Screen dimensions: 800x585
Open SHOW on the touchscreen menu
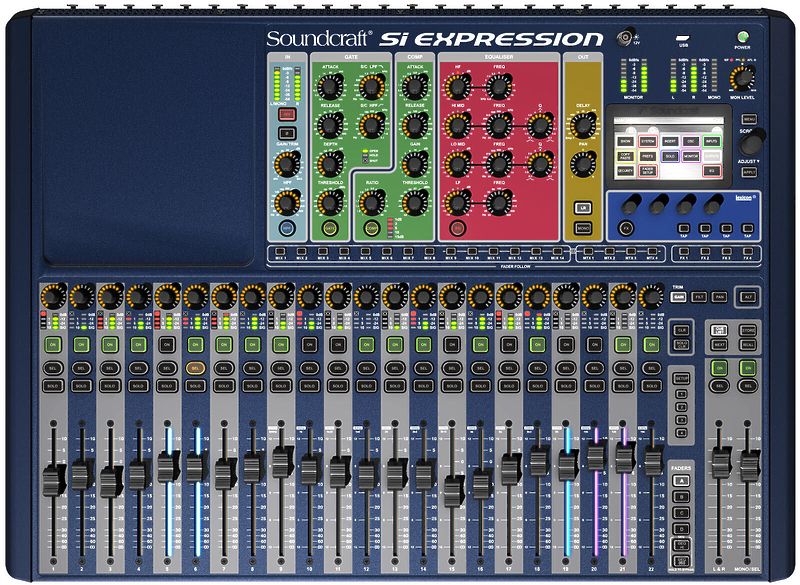626,141
